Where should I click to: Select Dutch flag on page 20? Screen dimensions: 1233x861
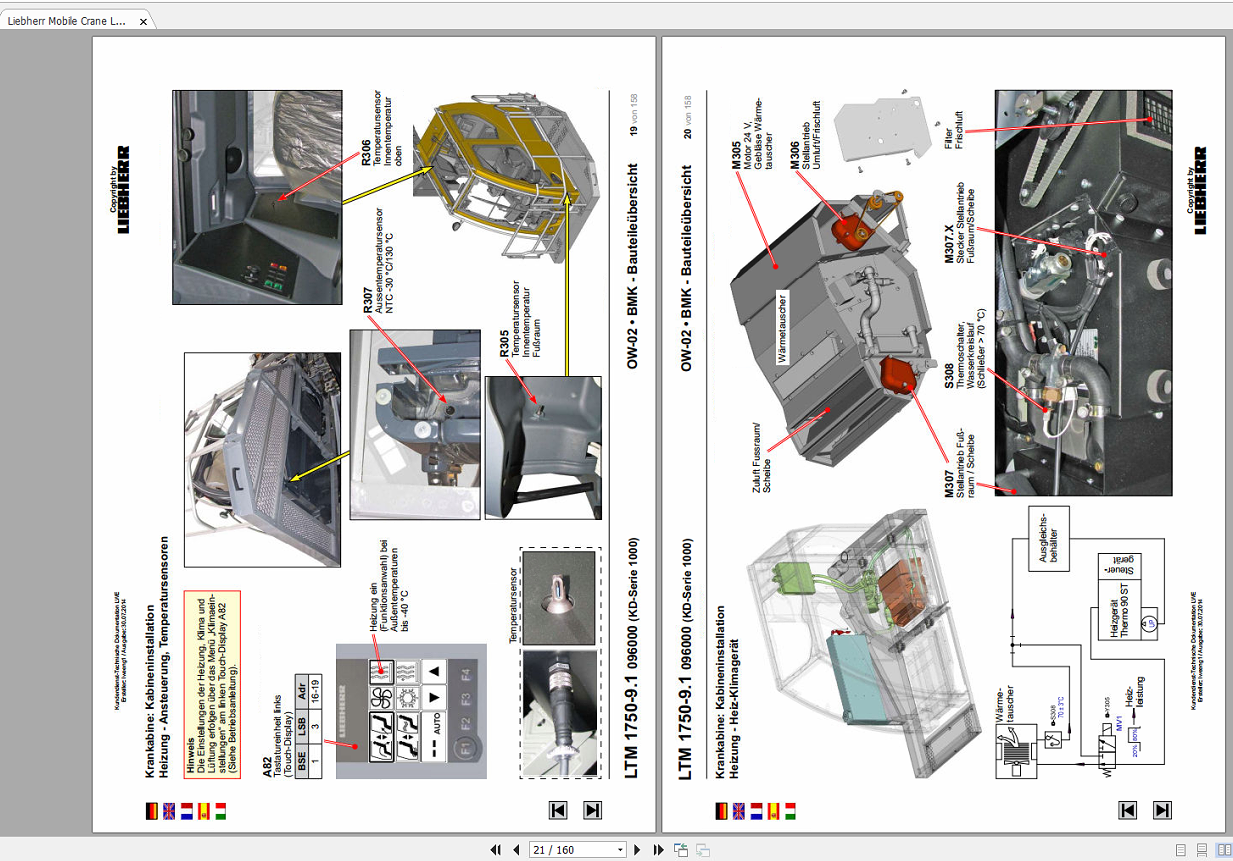(756, 810)
